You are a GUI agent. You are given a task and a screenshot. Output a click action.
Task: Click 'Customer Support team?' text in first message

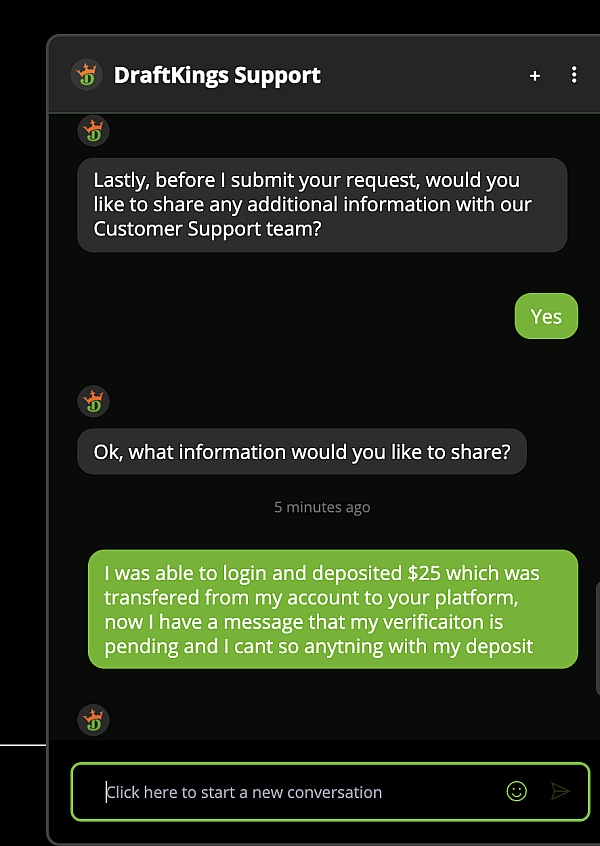click(x=207, y=229)
